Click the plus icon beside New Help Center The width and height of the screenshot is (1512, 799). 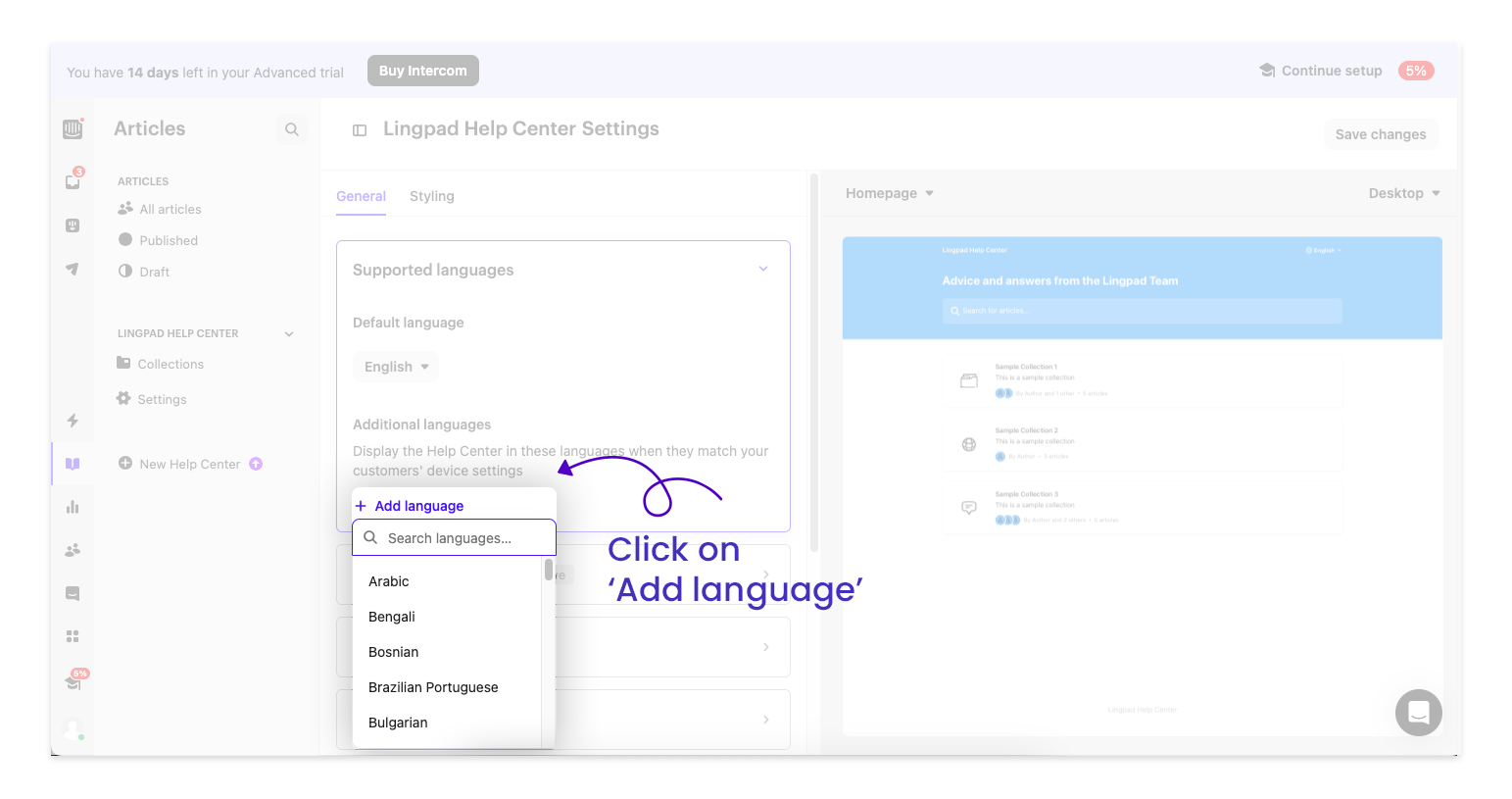coord(125,463)
